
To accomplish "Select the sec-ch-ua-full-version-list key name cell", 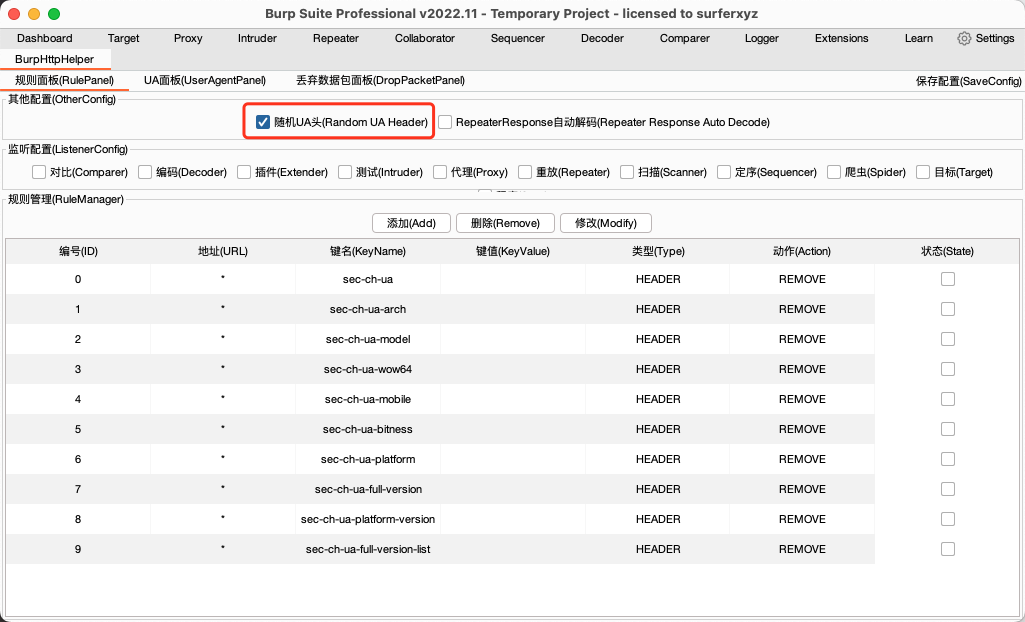I will pyautogui.click(x=368, y=549).
